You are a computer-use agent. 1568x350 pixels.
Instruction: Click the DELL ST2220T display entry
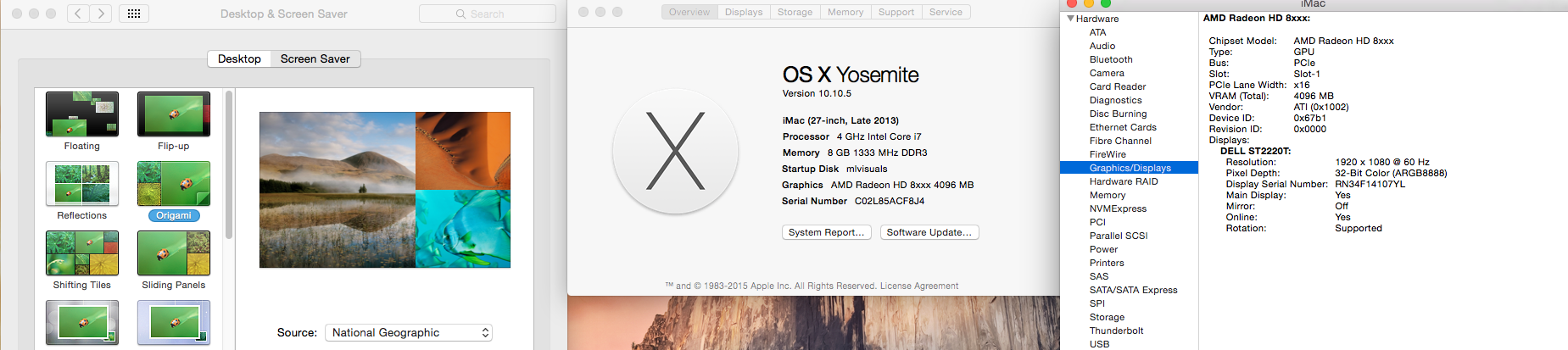pyautogui.click(x=1255, y=151)
